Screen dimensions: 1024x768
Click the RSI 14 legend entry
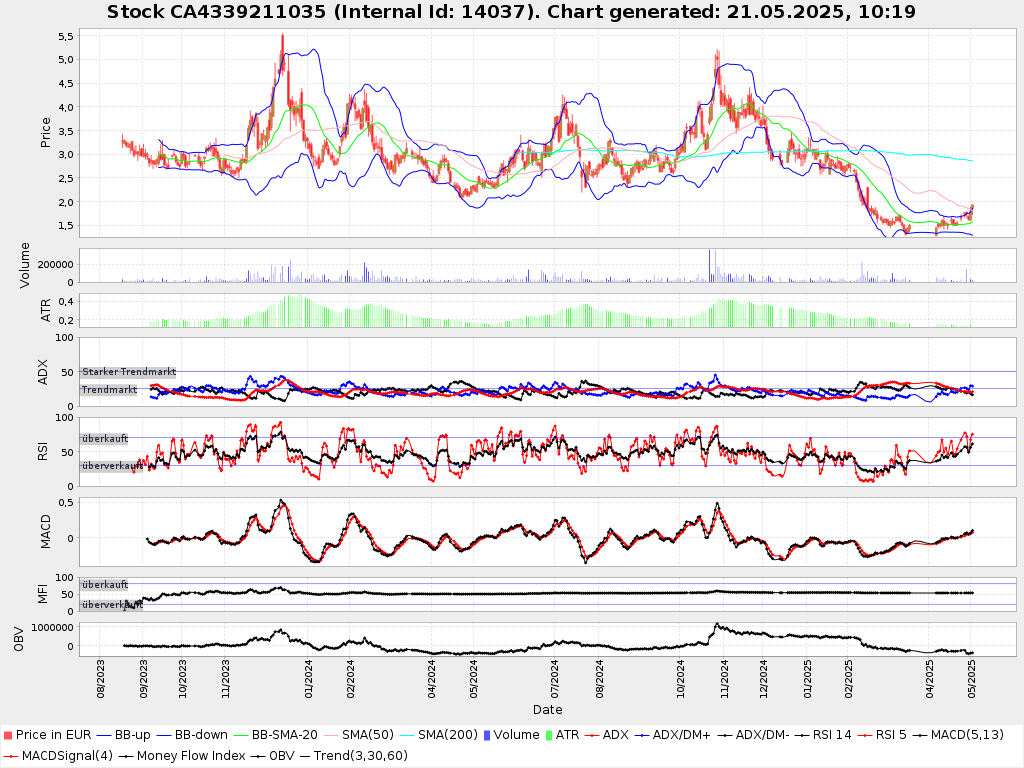[x=823, y=735]
